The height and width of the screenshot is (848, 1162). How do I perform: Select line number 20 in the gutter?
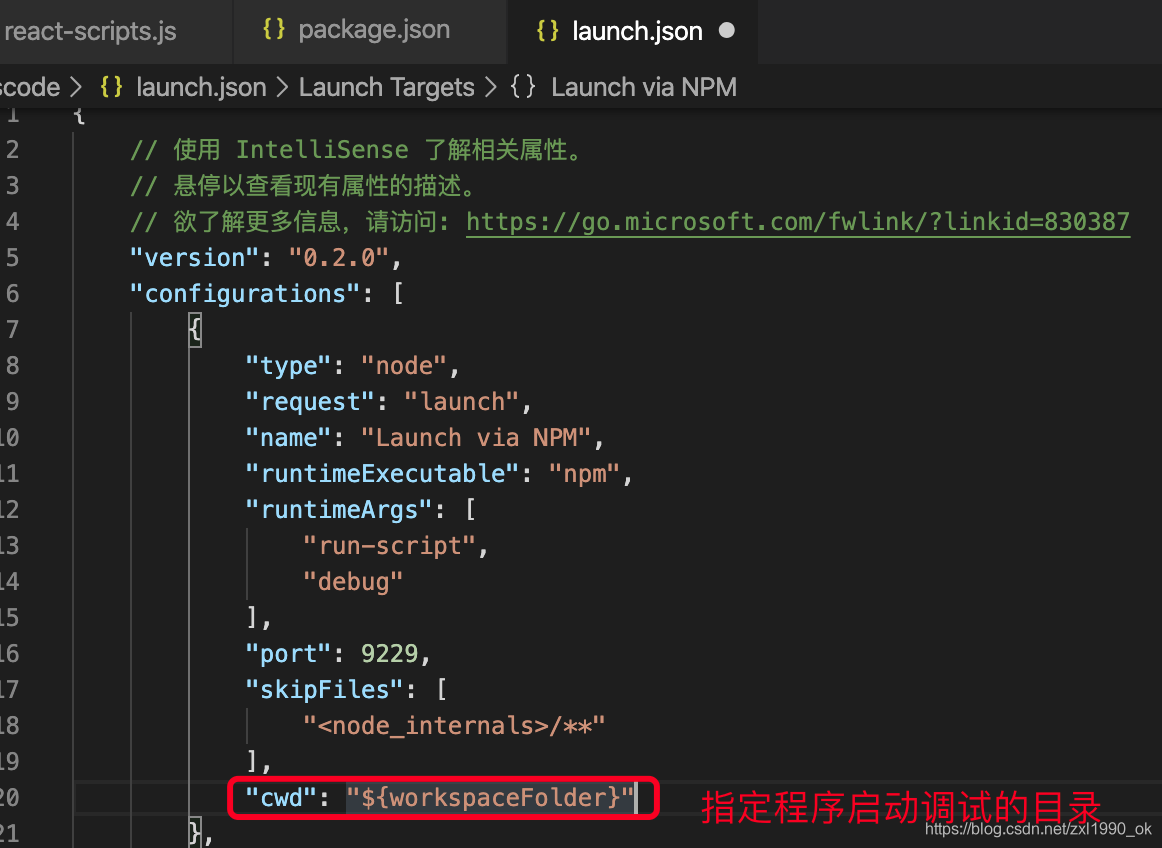tap(14, 797)
